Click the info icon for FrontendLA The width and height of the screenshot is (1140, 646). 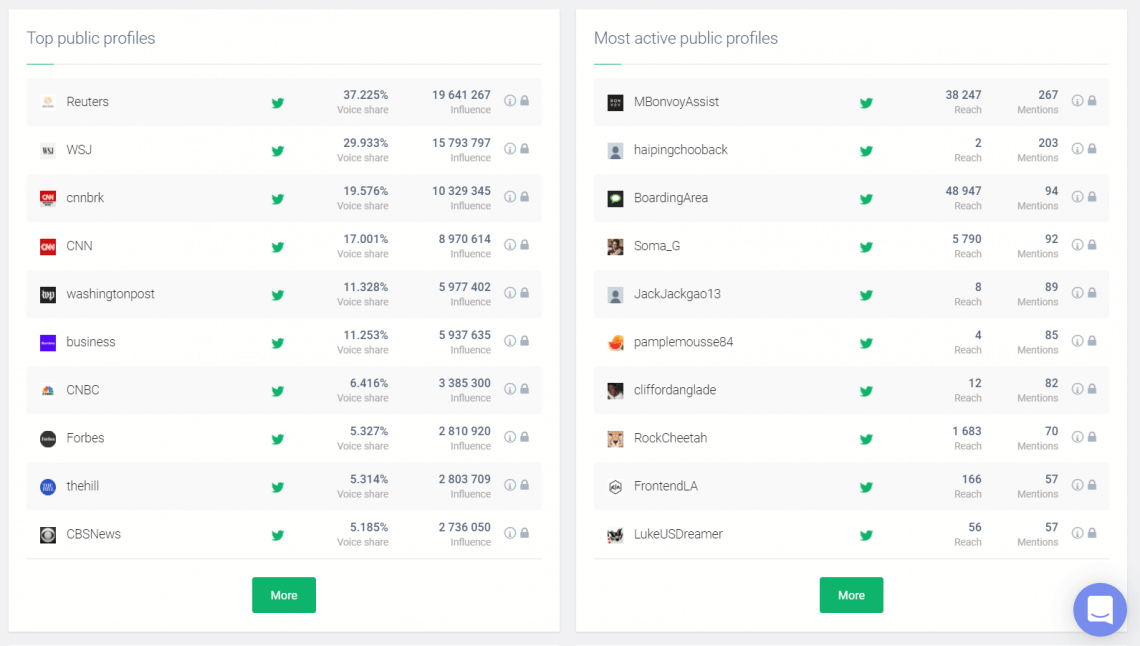[x=1078, y=485]
